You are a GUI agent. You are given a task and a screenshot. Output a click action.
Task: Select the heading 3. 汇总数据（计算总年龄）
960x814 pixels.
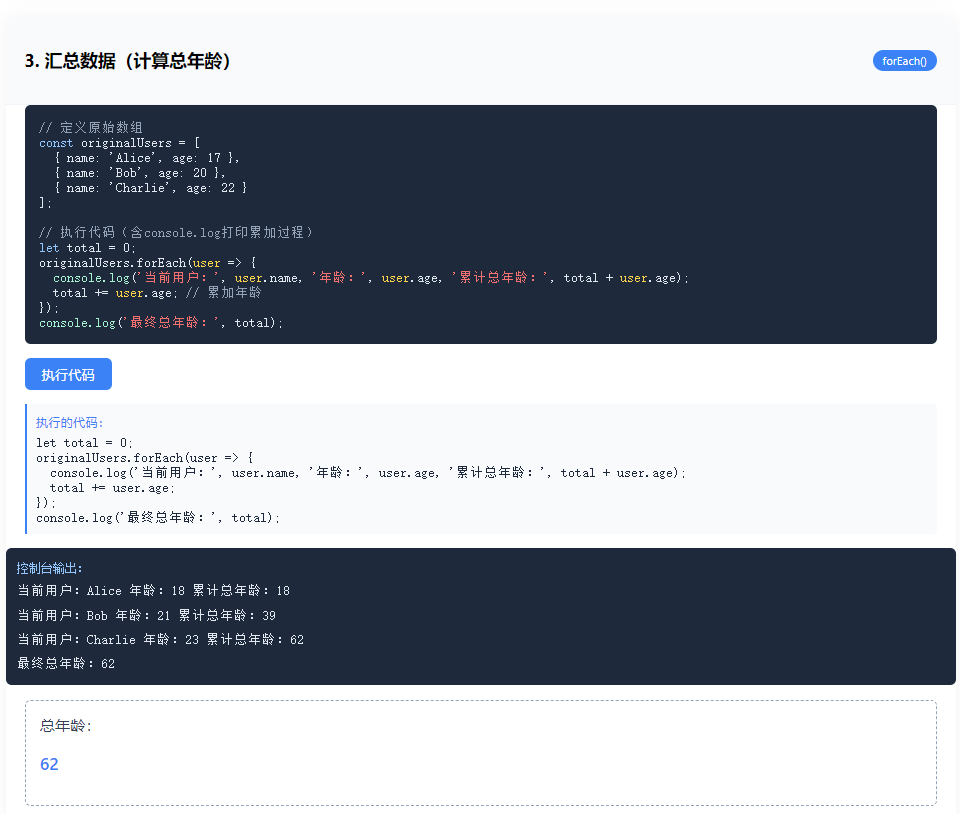tap(128, 61)
